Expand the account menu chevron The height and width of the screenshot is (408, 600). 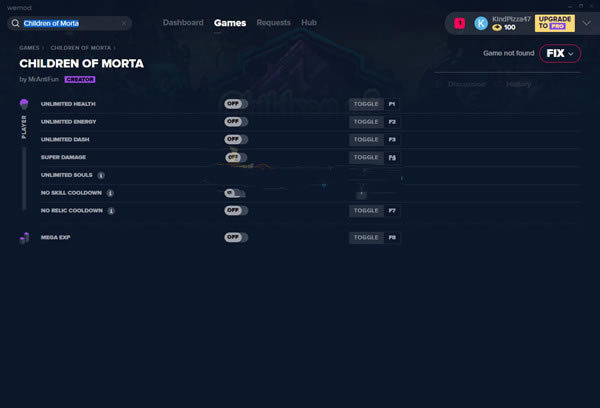click(x=586, y=22)
